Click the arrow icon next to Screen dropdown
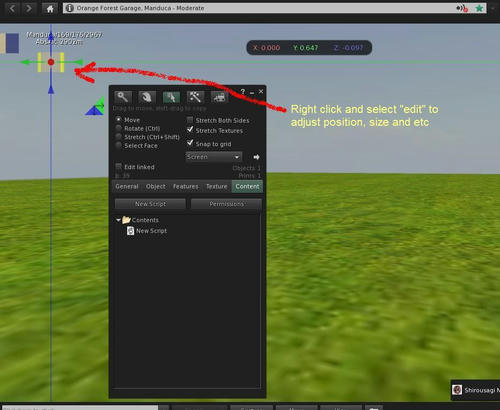Viewport: 500px width, 410px height. click(x=256, y=157)
